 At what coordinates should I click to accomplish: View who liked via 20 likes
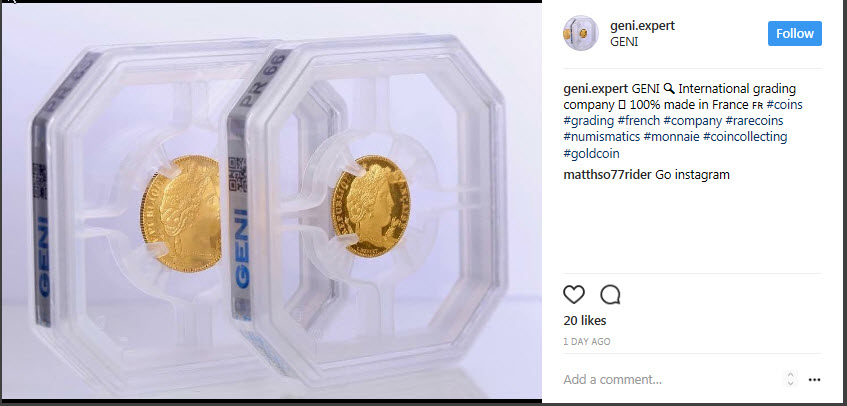click(x=585, y=321)
